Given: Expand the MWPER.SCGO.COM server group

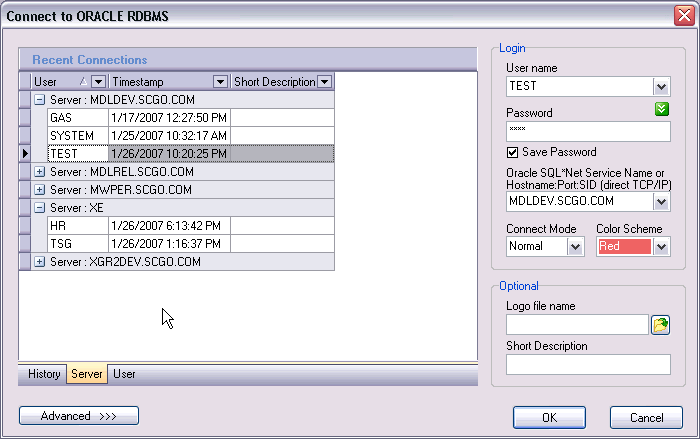Looking at the screenshot, I should click(40, 190).
